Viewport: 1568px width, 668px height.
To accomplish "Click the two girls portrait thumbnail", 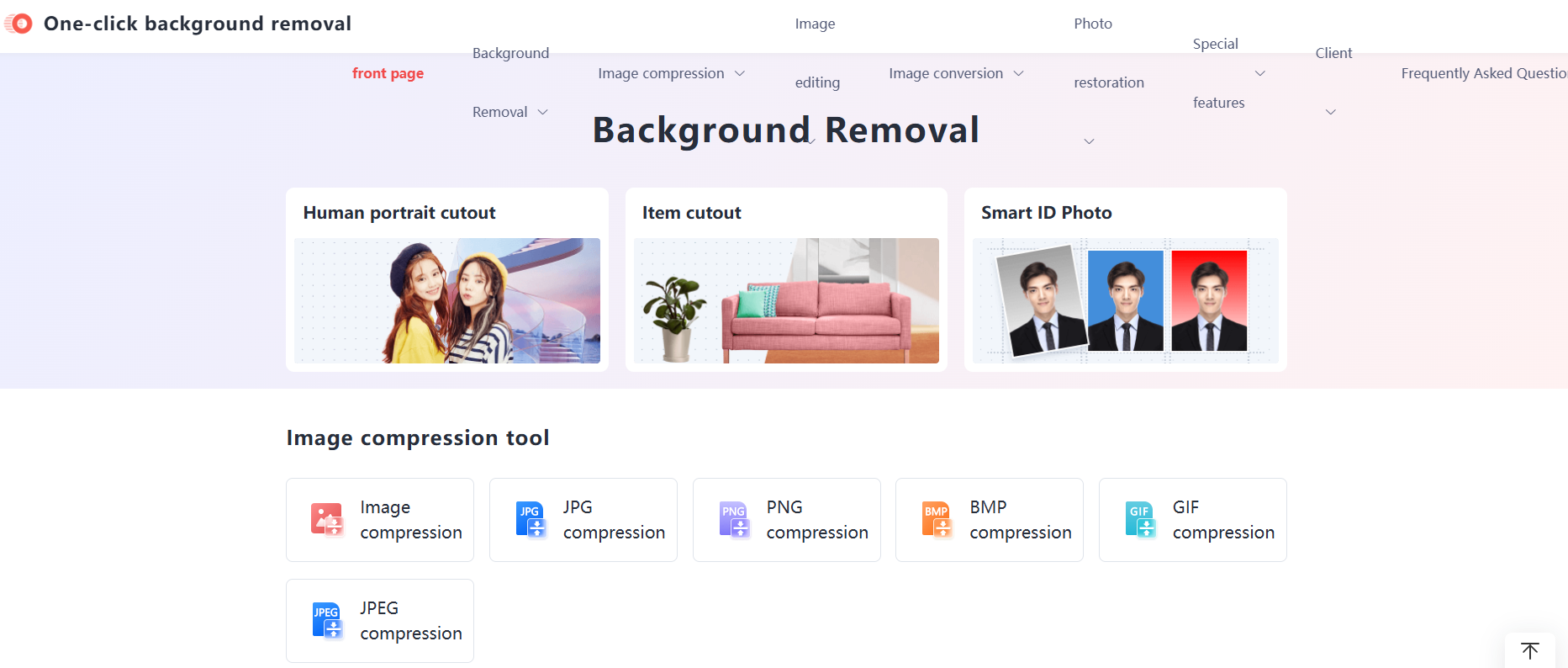I will click(x=447, y=300).
